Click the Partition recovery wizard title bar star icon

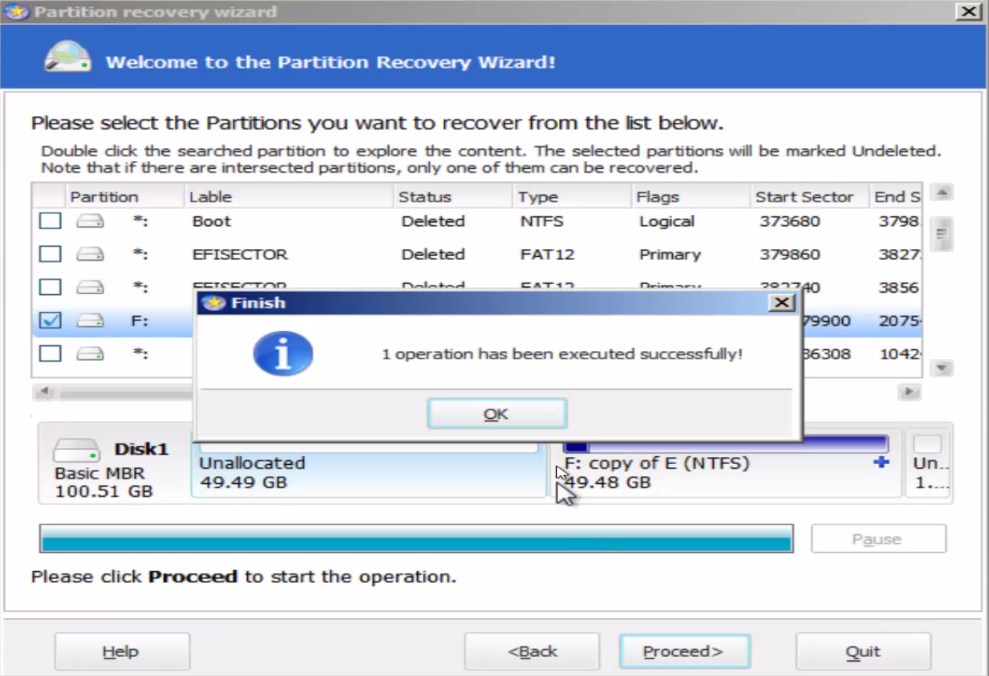(16, 11)
